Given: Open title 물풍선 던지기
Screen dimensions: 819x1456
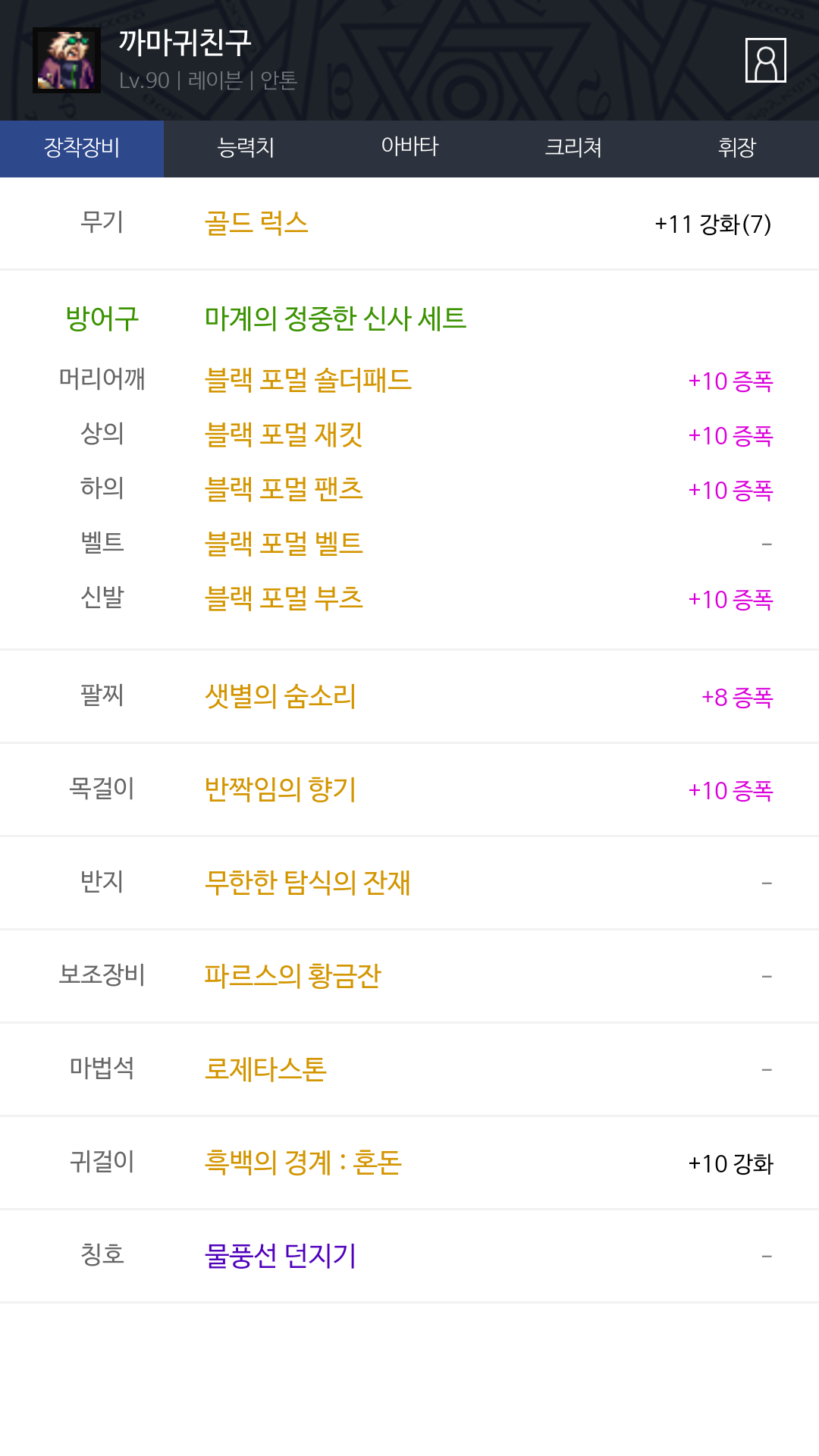Looking at the screenshot, I should (281, 1256).
